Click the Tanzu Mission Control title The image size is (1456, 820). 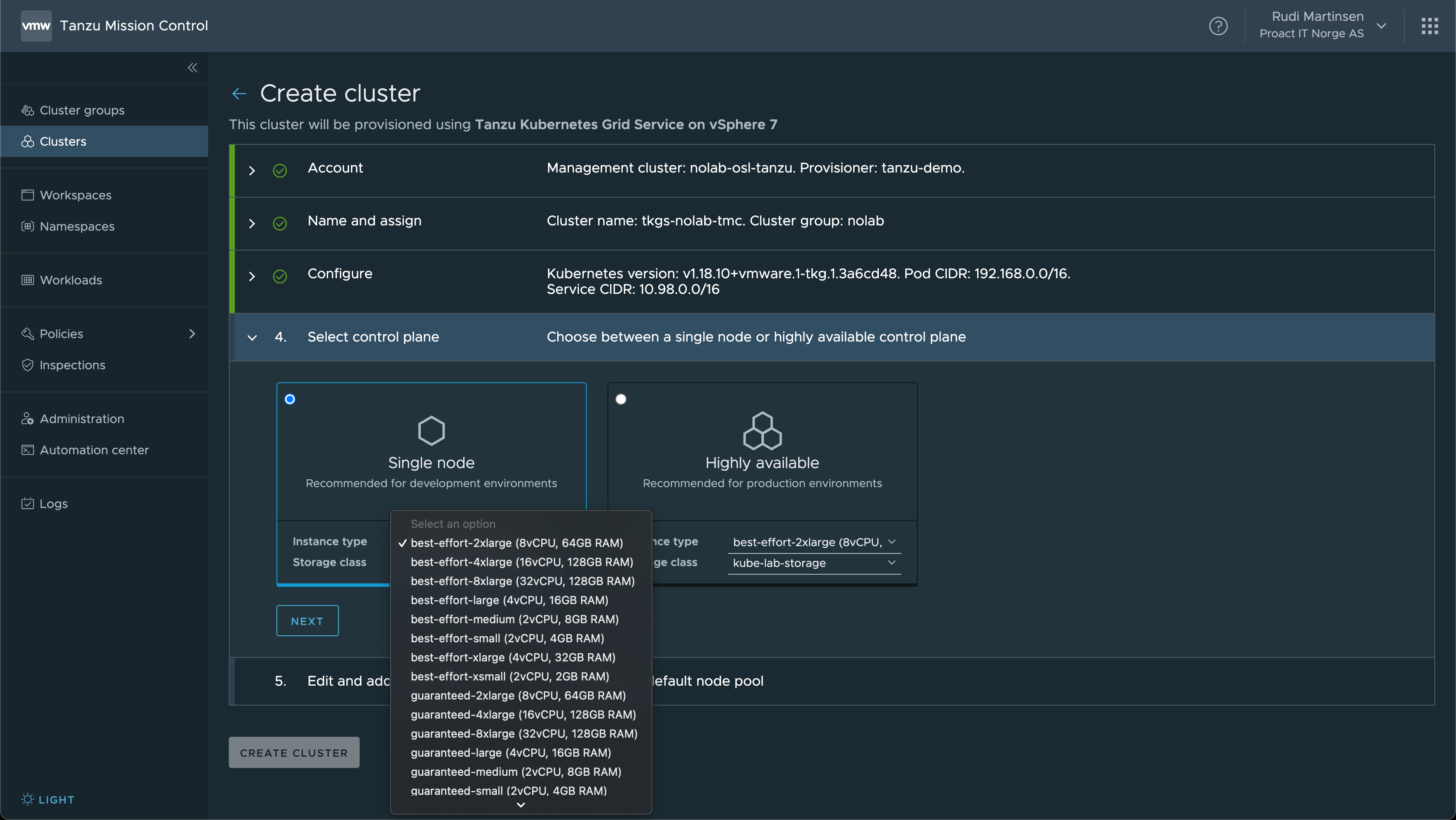point(134,26)
